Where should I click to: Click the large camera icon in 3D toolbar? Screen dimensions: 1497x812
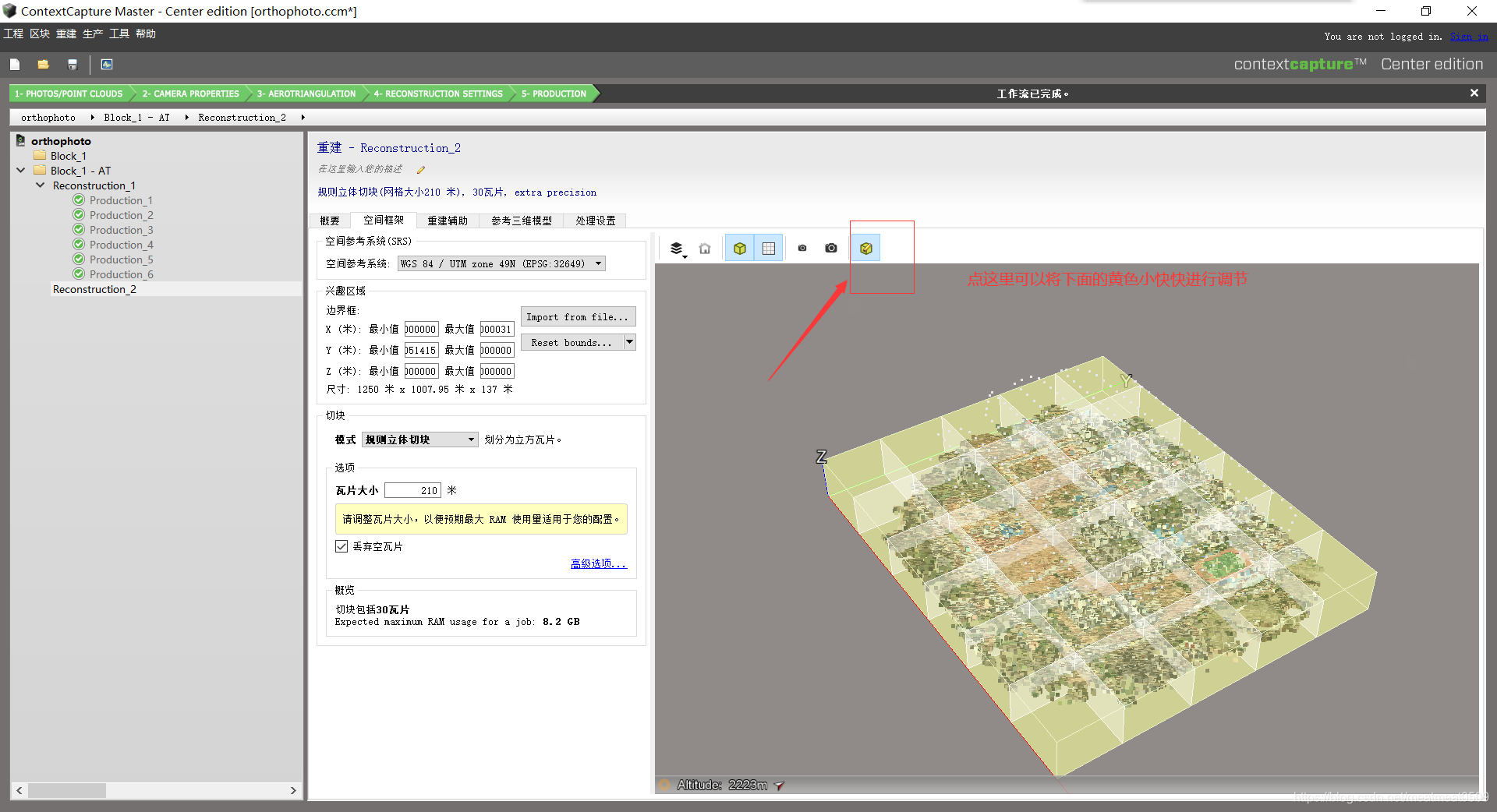point(831,249)
